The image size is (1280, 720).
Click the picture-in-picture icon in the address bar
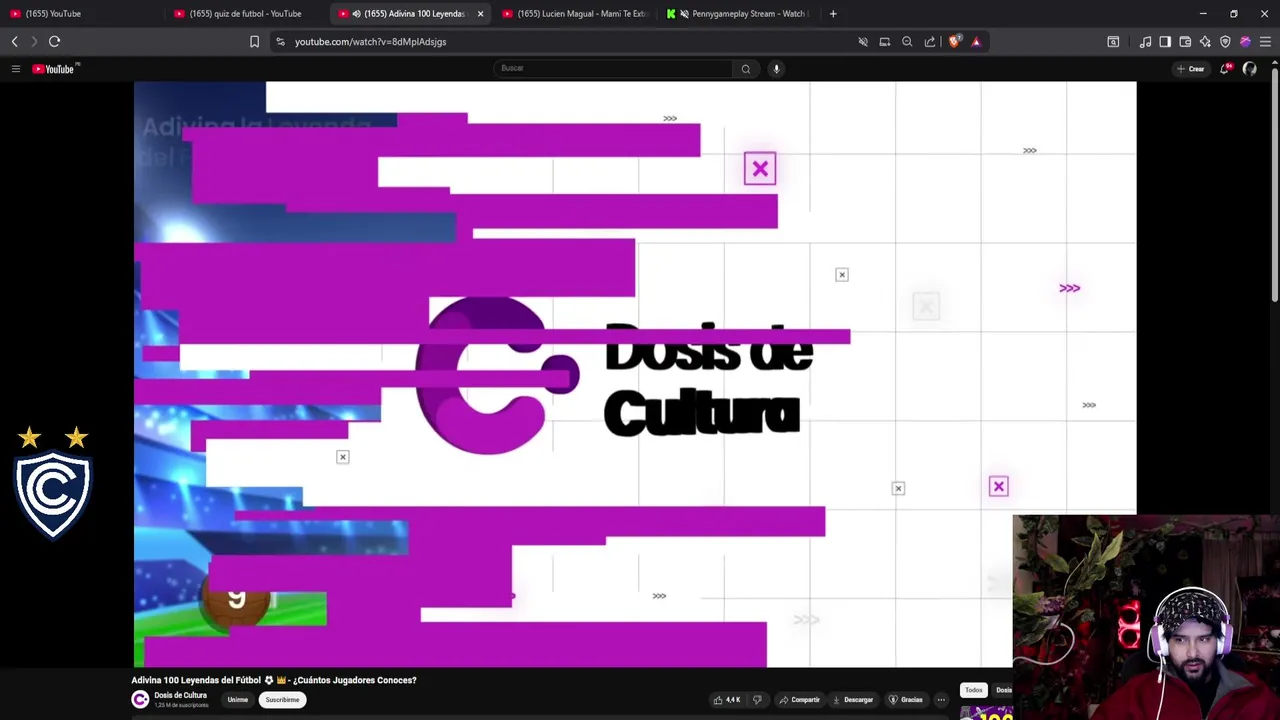tap(885, 41)
